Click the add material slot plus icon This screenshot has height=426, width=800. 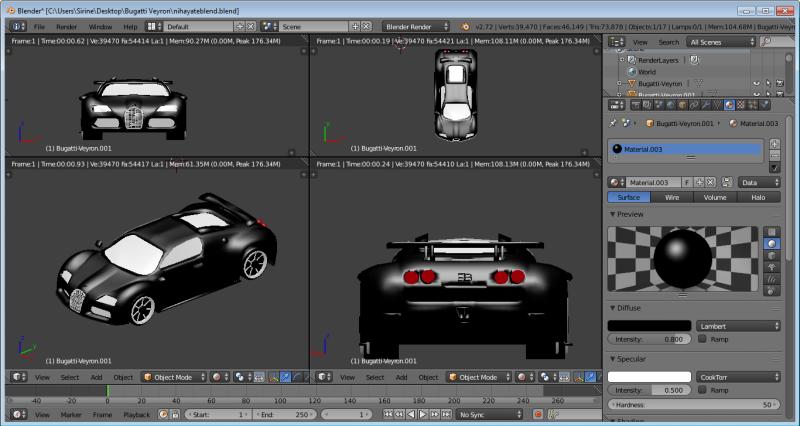point(774,144)
